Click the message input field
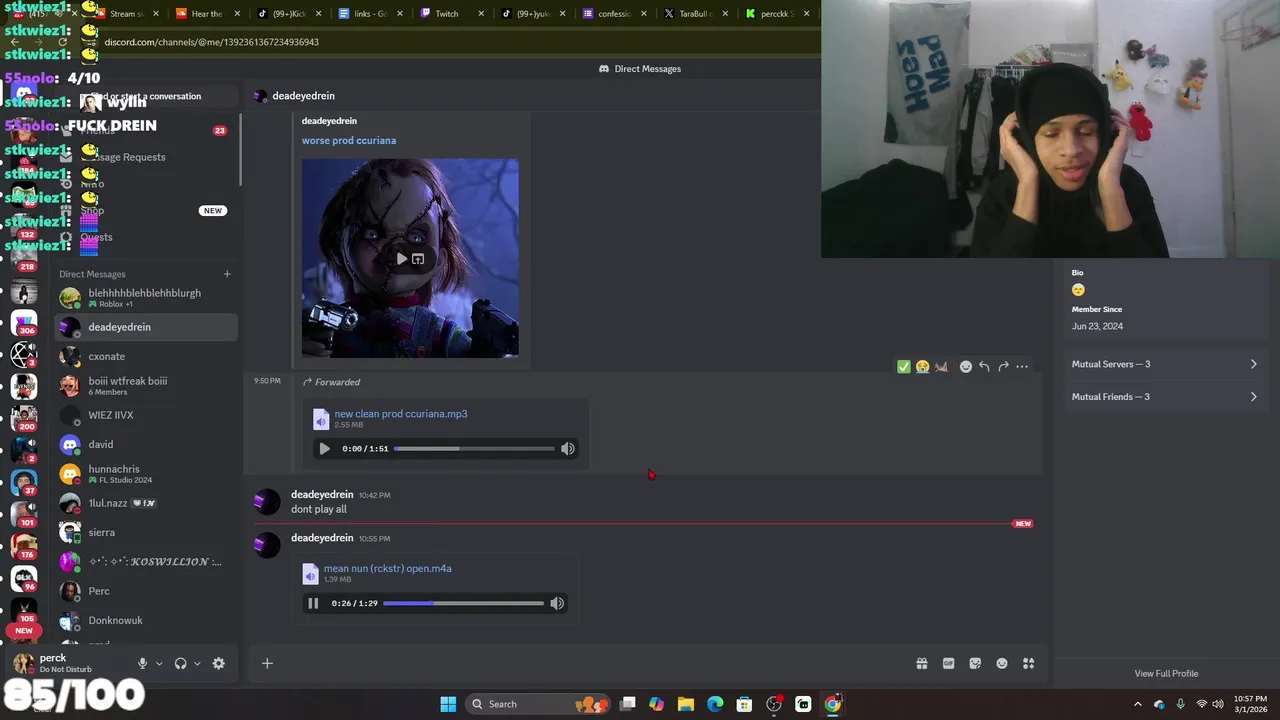Image resolution: width=1280 pixels, height=720 pixels. pyautogui.click(x=590, y=663)
